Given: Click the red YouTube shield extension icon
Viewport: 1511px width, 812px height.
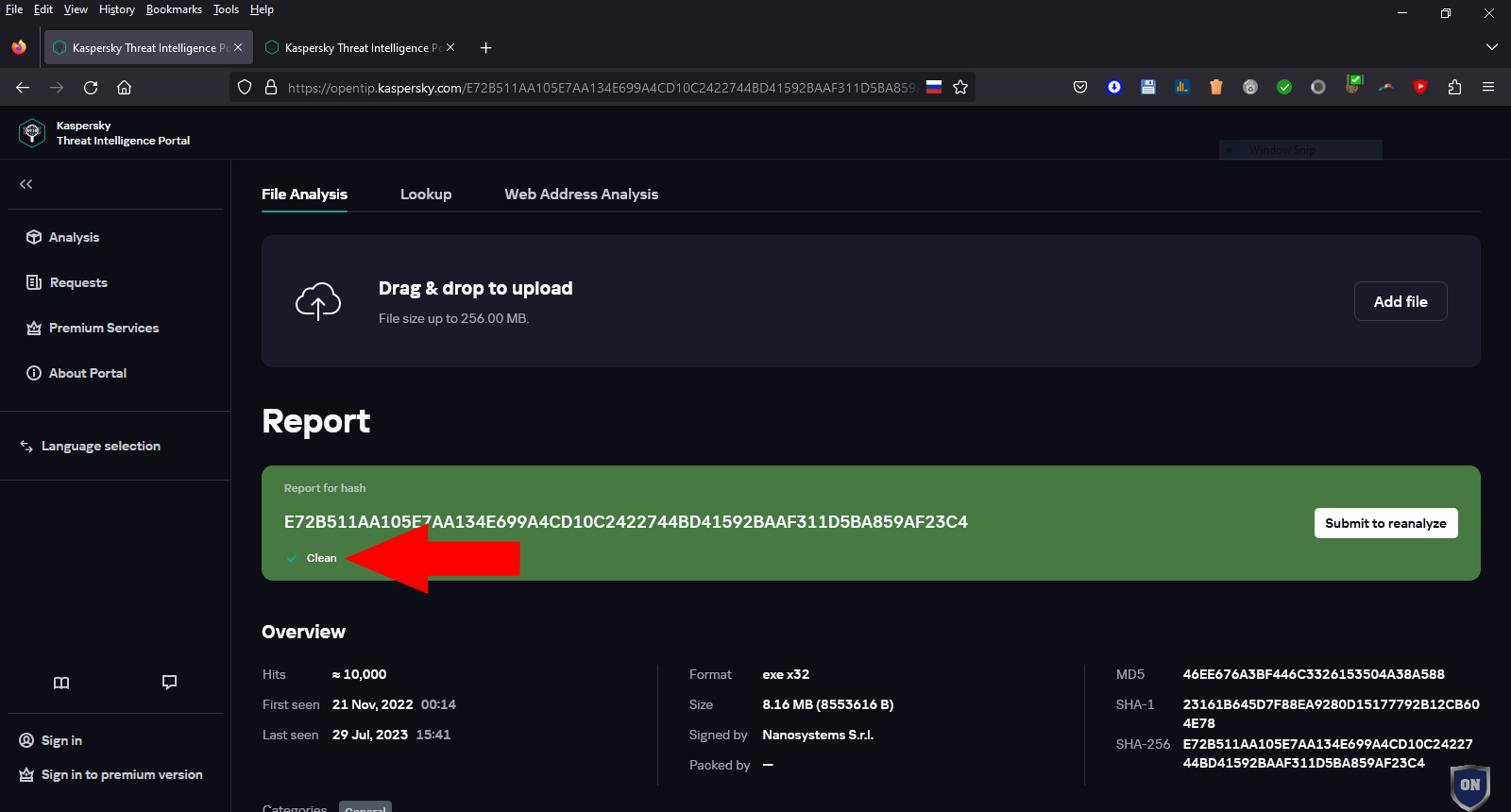Looking at the screenshot, I should click(x=1420, y=87).
